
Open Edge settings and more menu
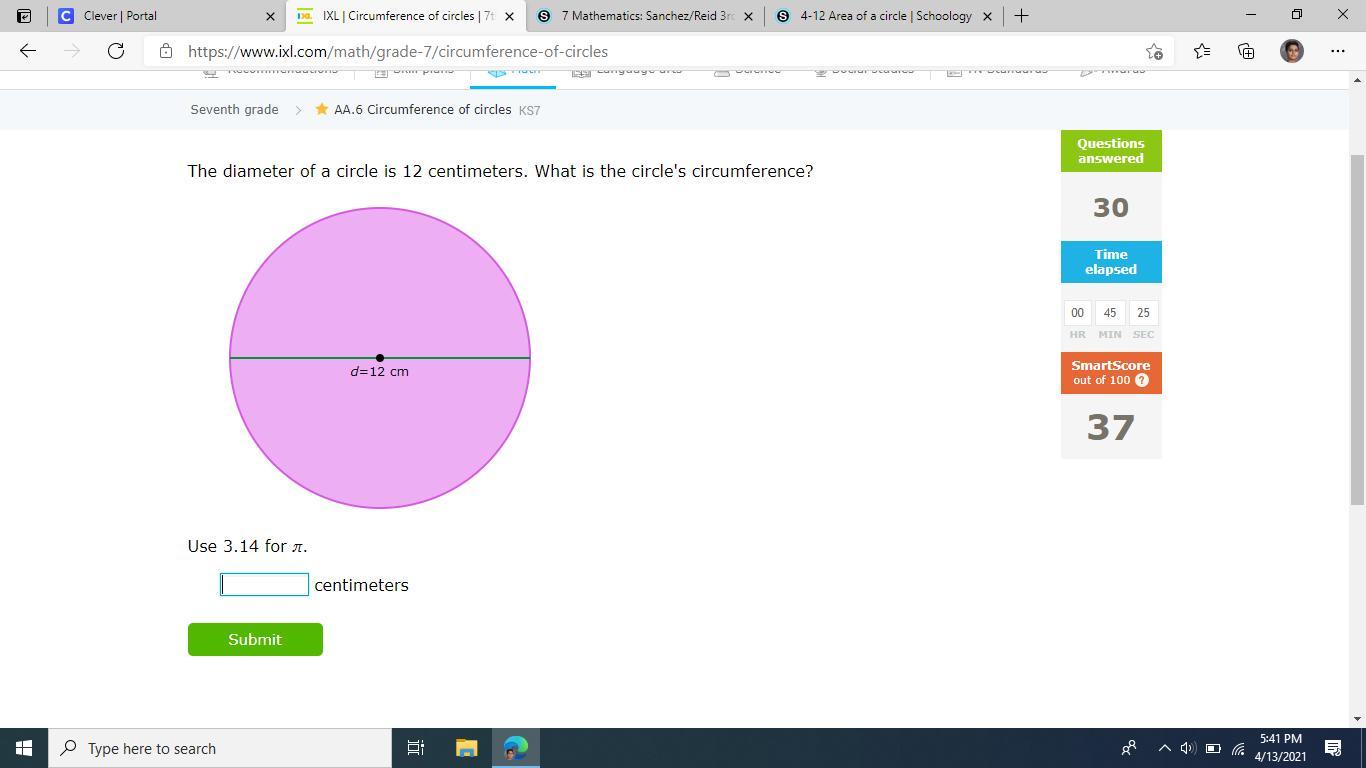click(x=1338, y=51)
